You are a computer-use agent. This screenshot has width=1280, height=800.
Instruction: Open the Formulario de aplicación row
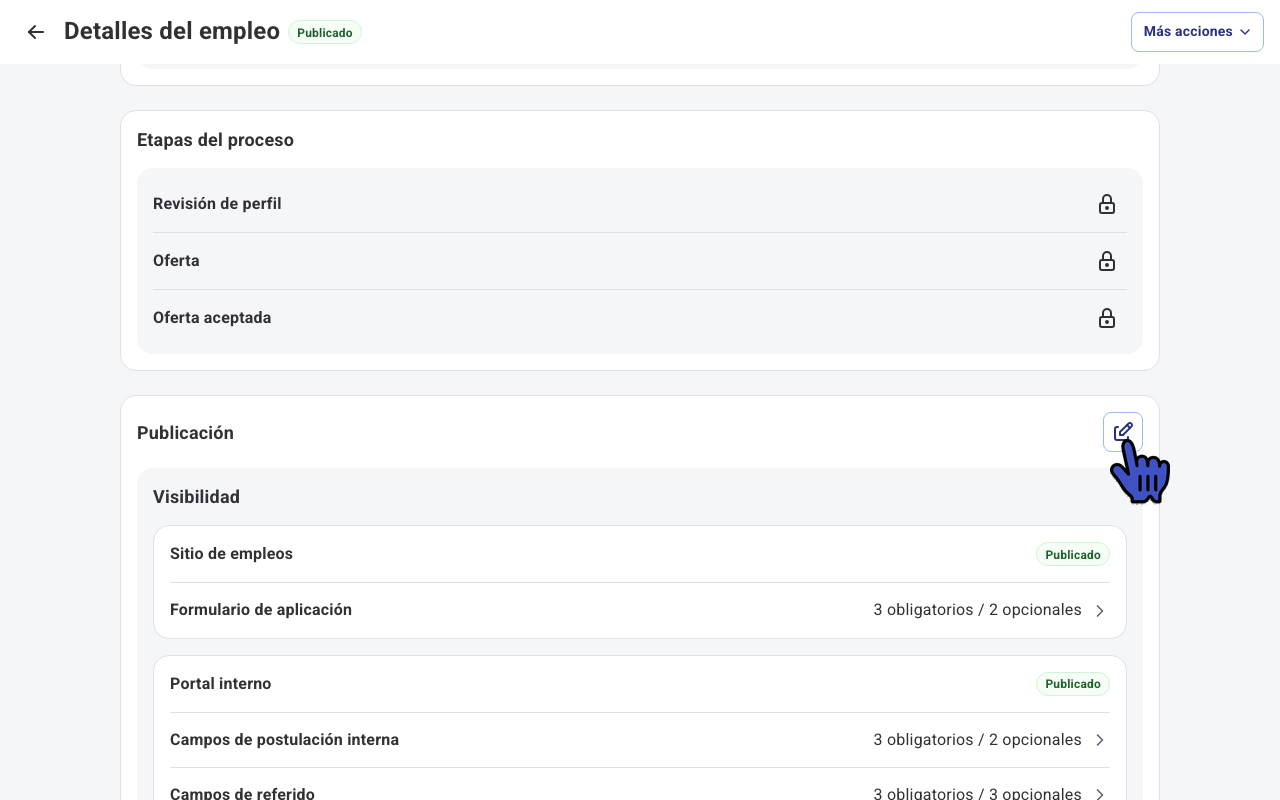(640, 610)
